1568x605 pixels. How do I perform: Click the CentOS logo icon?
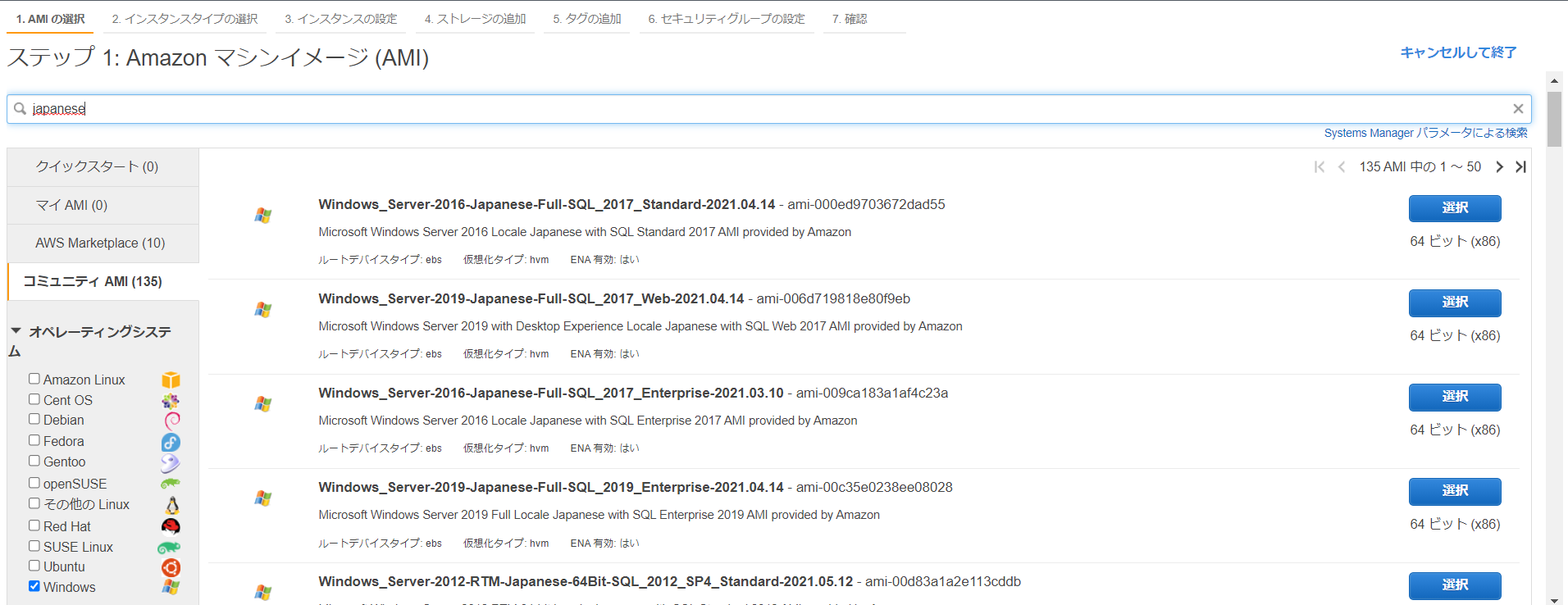click(171, 401)
